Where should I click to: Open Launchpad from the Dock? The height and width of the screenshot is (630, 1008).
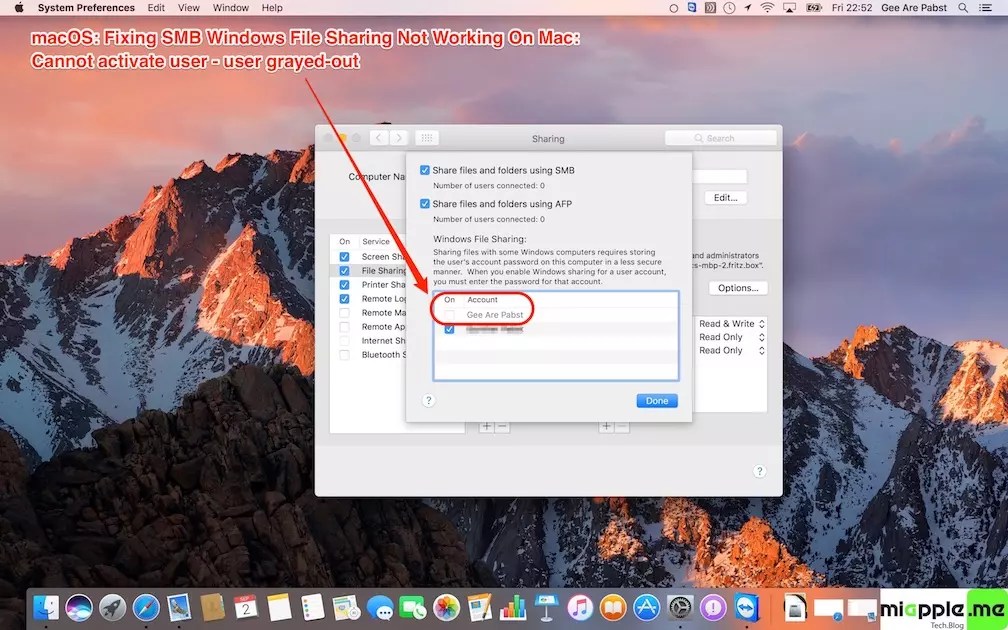[x=111, y=607]
